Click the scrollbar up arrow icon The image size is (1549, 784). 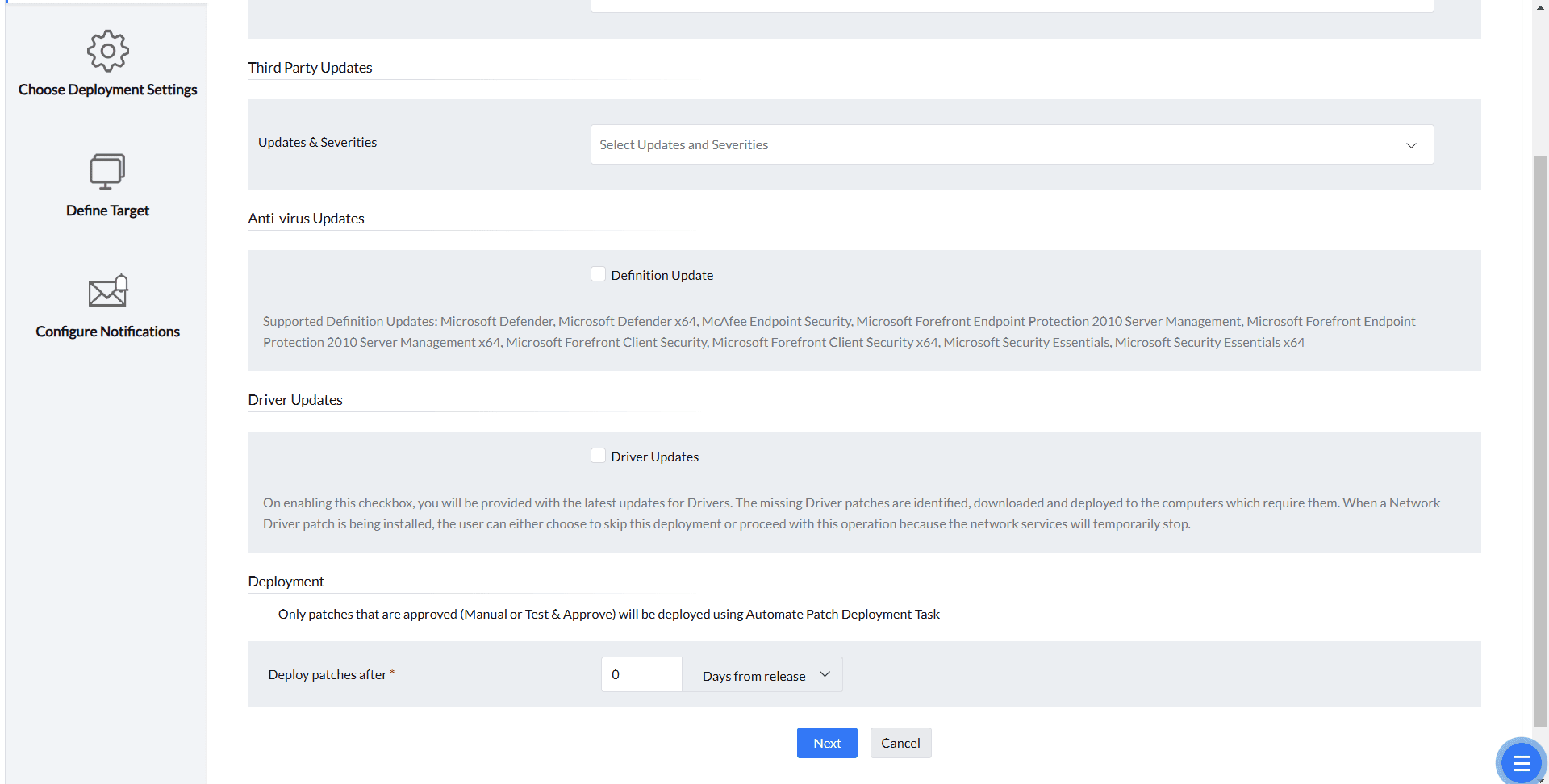pyautogui.click(x=1541, y=6)
